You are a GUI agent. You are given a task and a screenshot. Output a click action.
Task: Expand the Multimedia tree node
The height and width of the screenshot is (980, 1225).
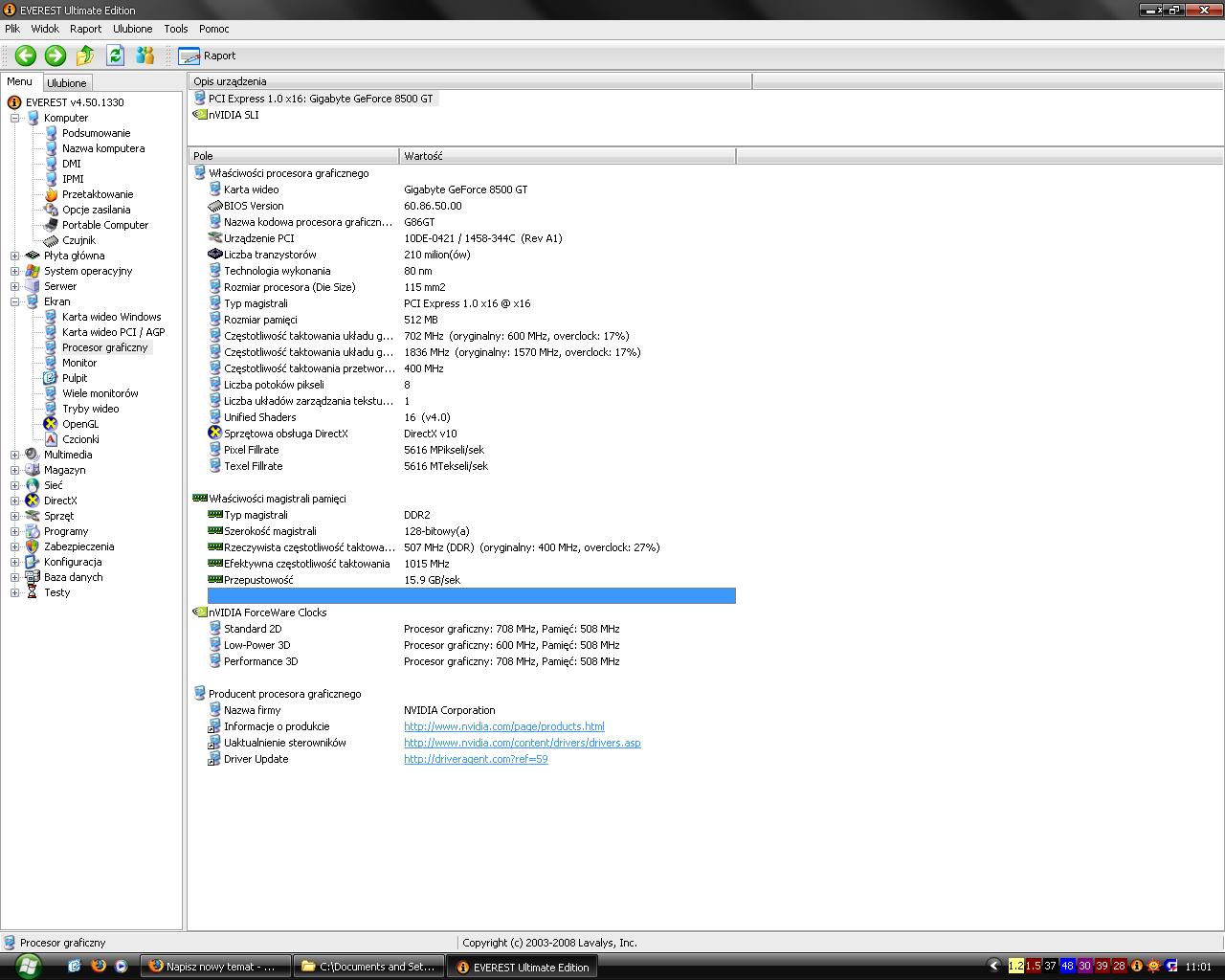[15, 455]
